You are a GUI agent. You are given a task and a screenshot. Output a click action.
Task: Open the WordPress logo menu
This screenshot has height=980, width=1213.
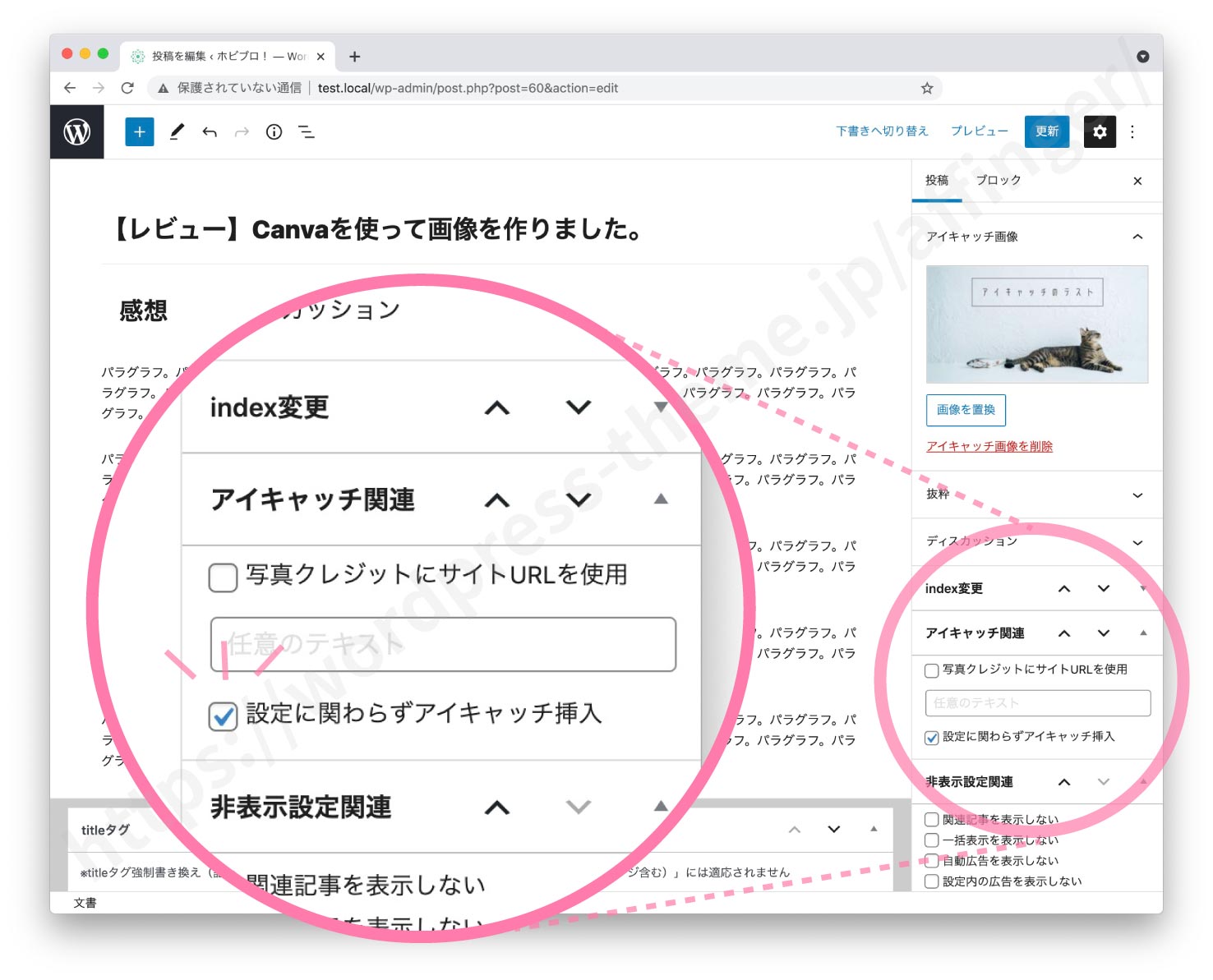tap(77, 131)
